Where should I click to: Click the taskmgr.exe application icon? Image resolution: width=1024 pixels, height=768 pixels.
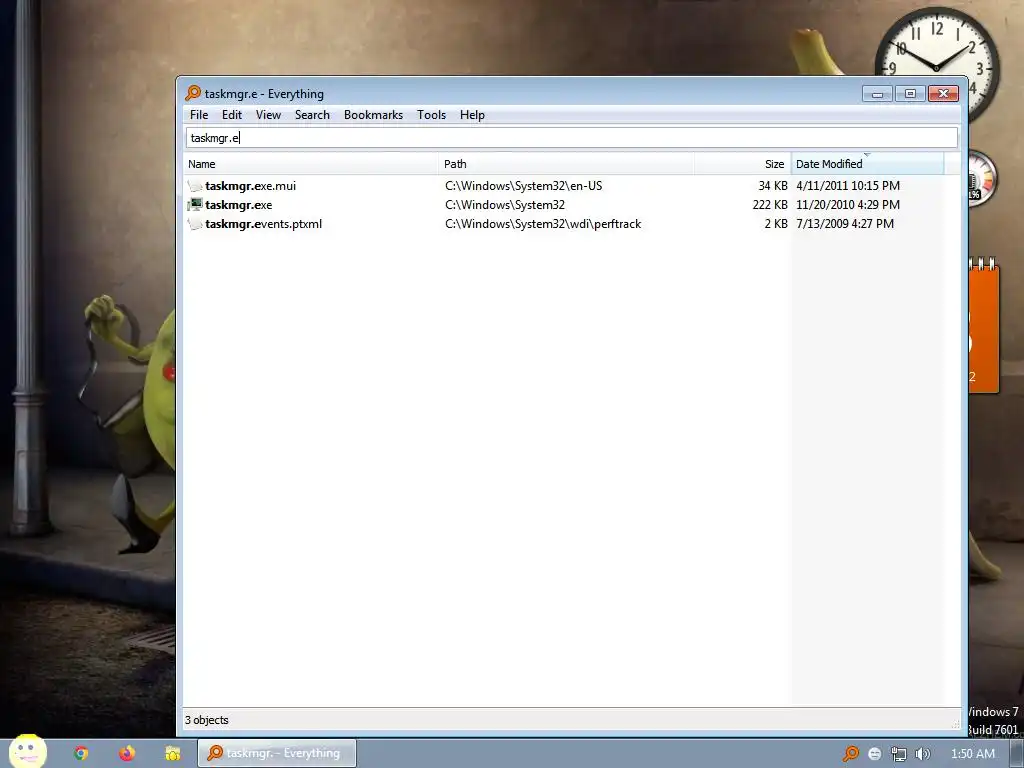coord(195,205)
